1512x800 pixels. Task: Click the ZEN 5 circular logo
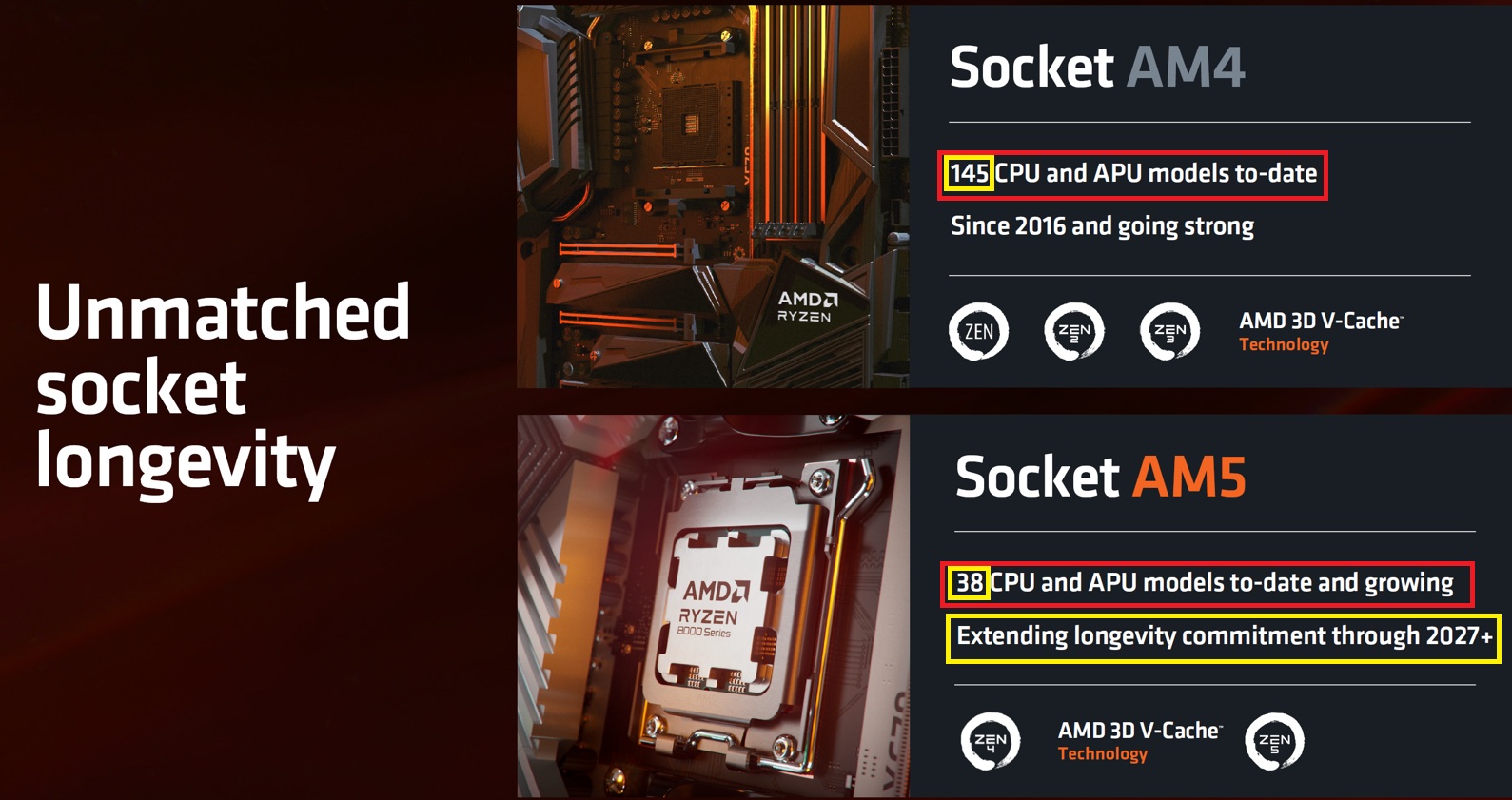[1274, 740]
